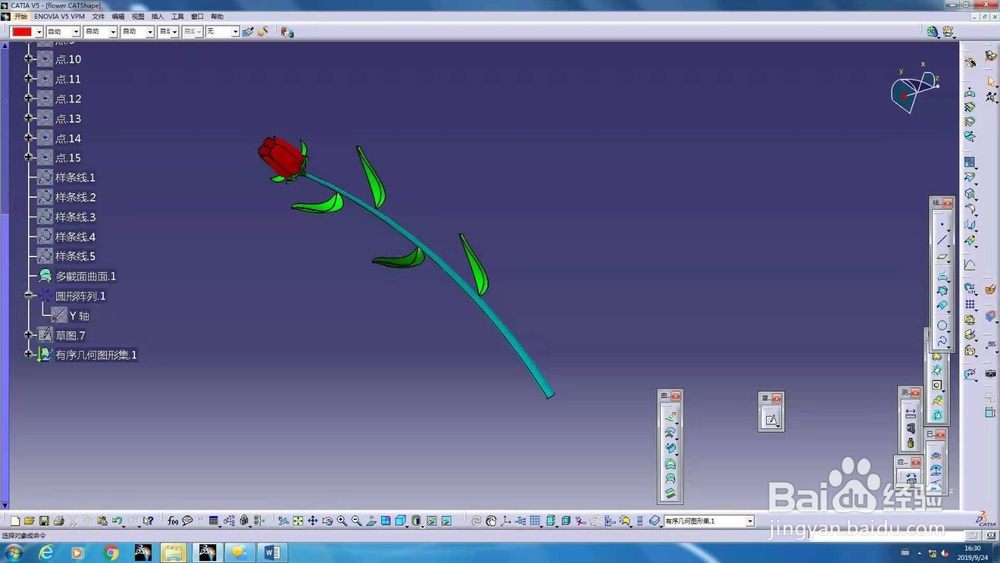1000x563 pixels.
Task: Collapse the 圆形阵列.1 tree node
Action: pyautogui.click(x=28, y=295)
